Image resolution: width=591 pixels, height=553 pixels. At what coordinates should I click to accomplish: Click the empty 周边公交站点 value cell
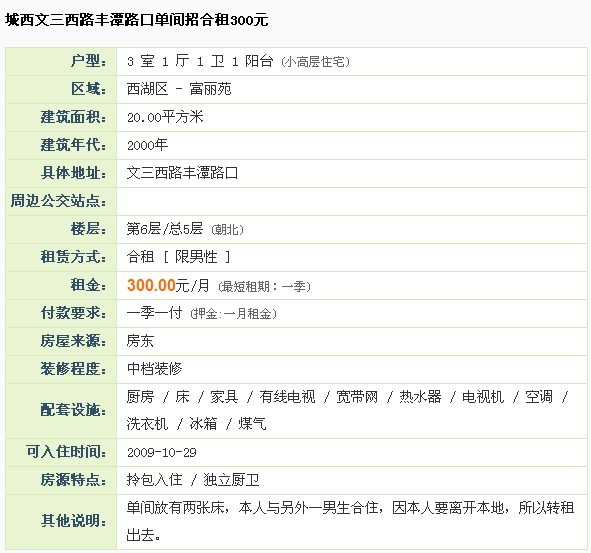pos(352,201)
